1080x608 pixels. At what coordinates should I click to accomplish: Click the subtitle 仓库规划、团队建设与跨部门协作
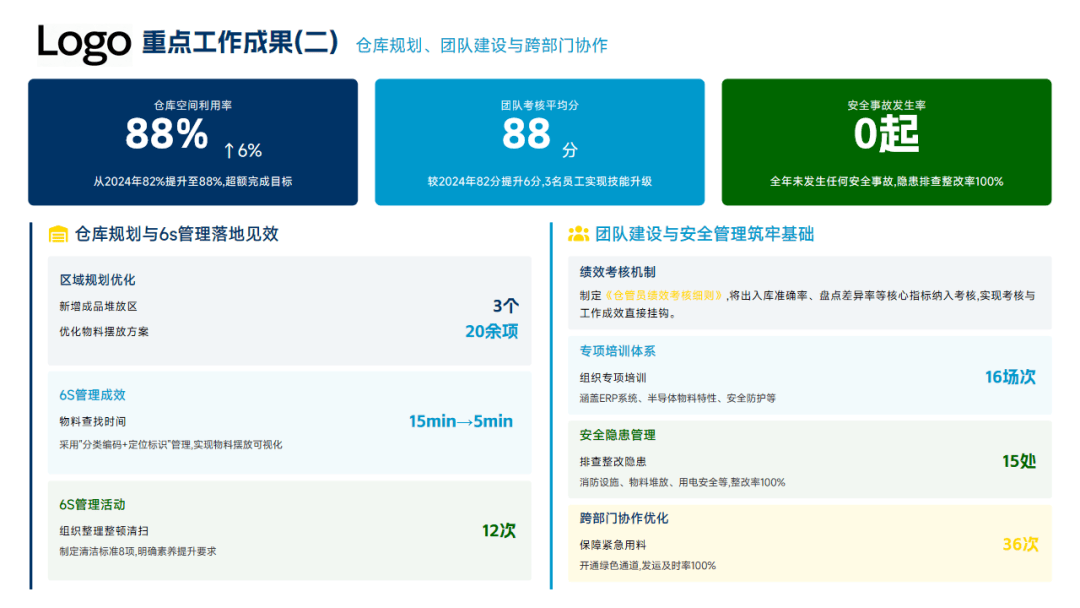tap(481, 45)
